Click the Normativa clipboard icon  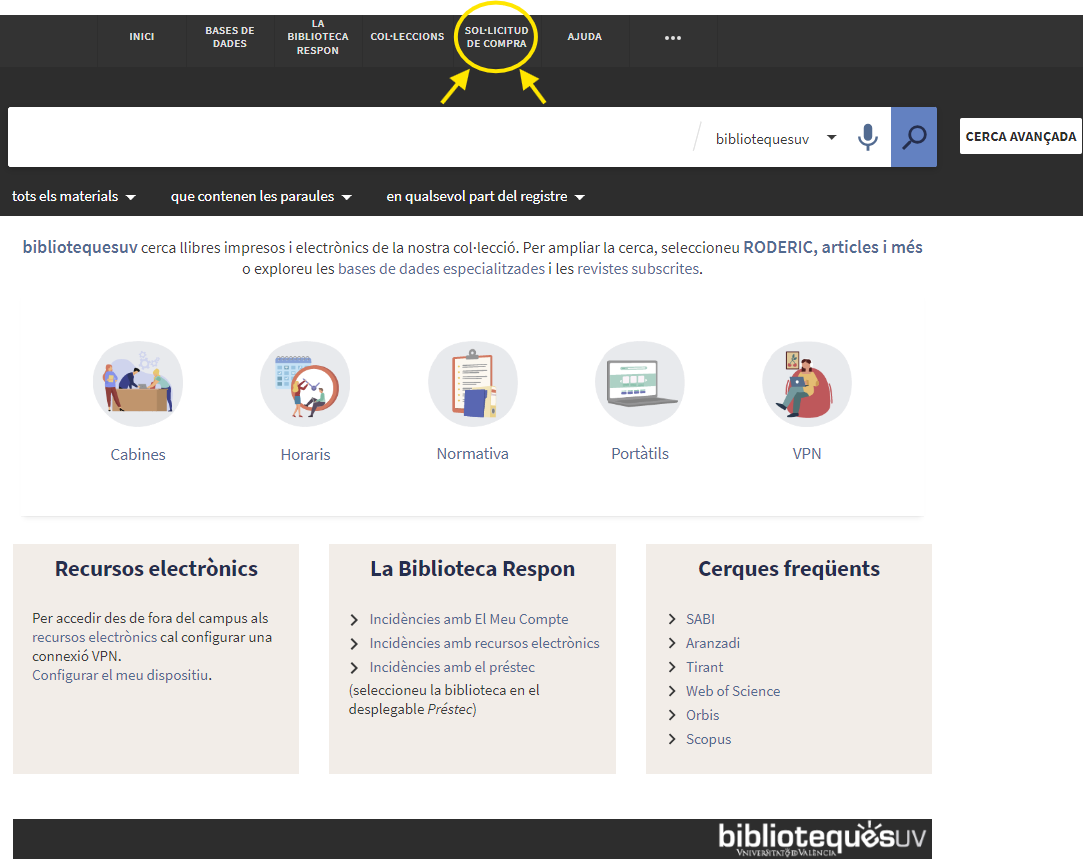click(473, 384)
